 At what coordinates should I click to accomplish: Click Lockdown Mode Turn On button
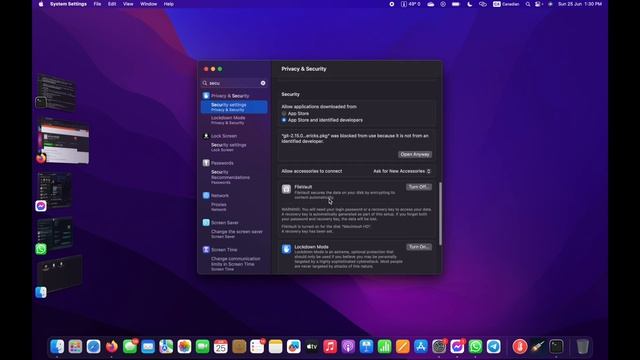(419, 247)
